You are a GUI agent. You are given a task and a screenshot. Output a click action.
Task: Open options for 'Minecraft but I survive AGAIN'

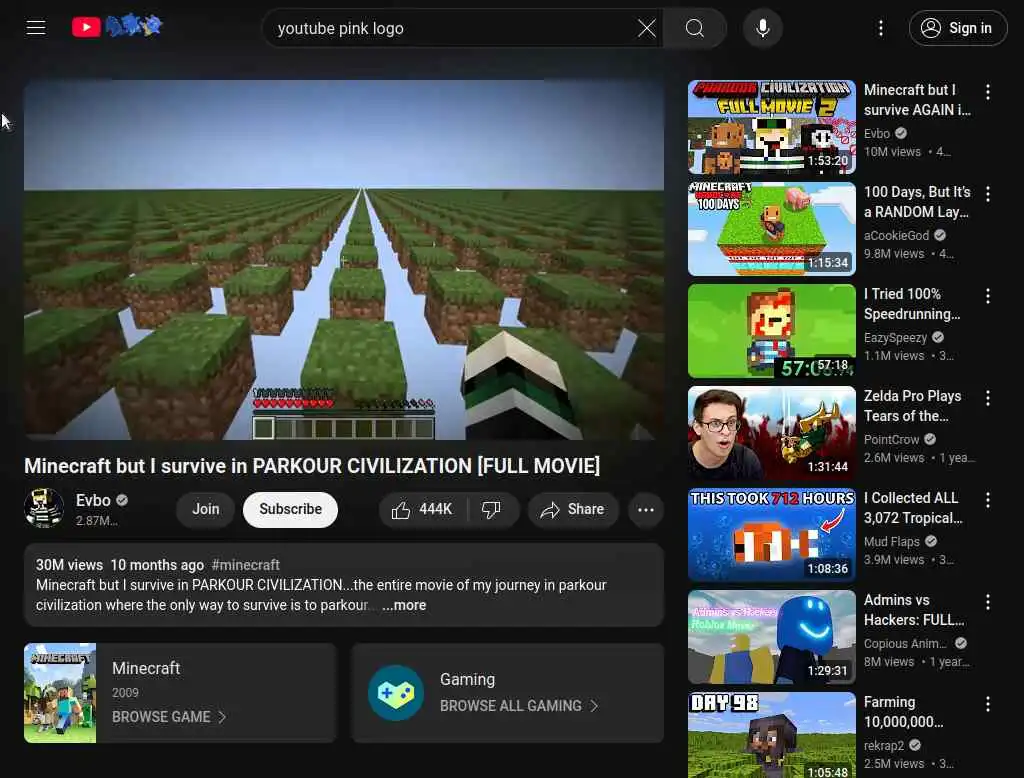[988, 92]
